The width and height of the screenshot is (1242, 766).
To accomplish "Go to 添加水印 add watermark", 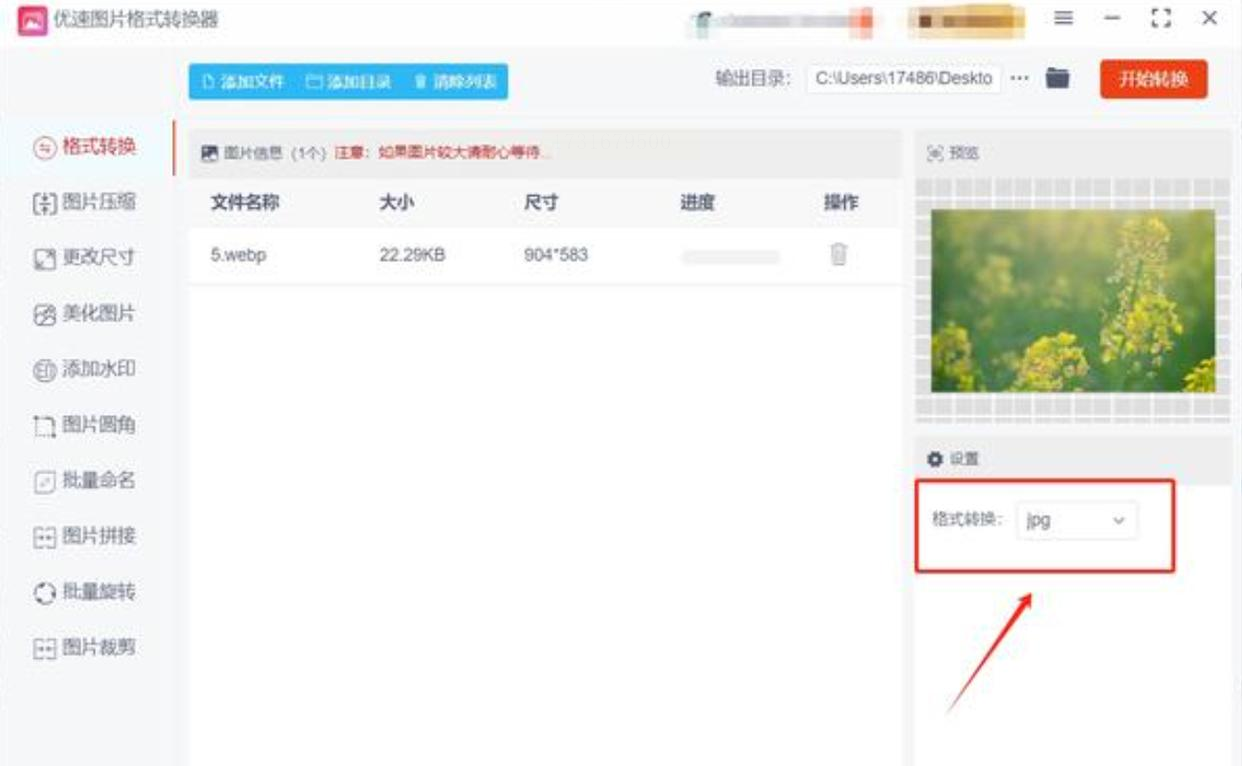I will 86,370.
